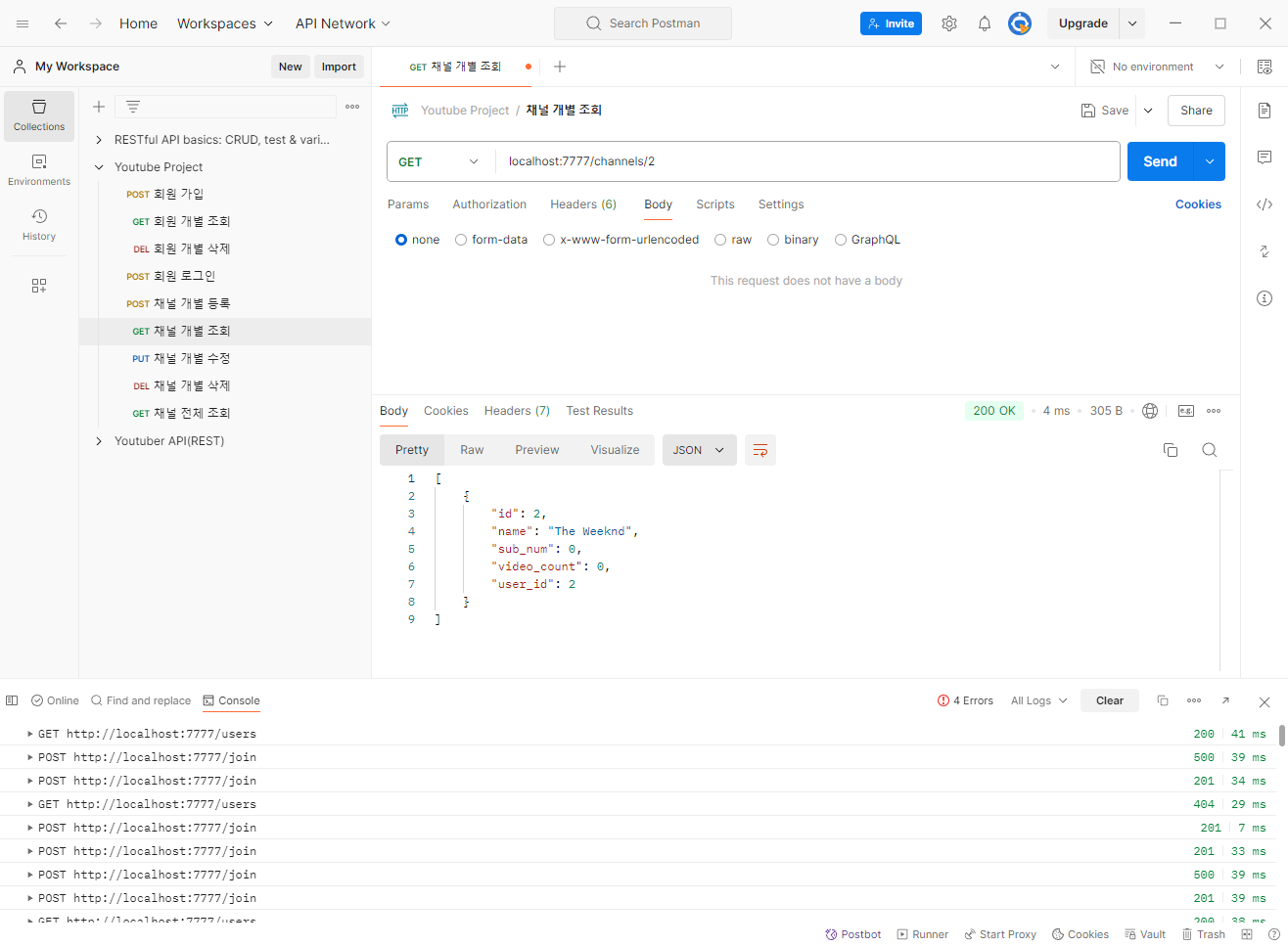Switch to the Authorization tab

click(x=489, y=204)
